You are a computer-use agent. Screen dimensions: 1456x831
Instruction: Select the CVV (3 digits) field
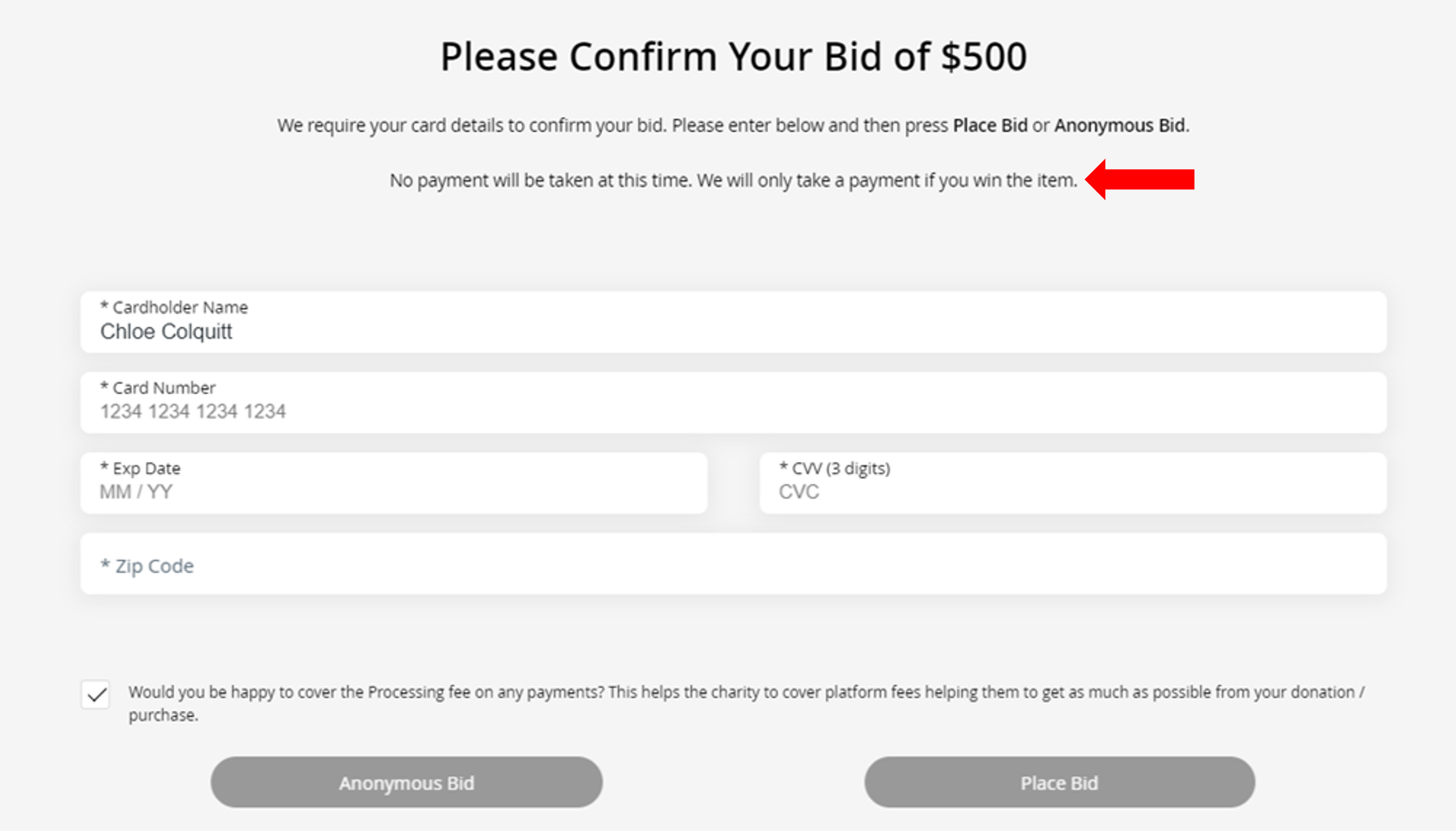pos(1073,492)
